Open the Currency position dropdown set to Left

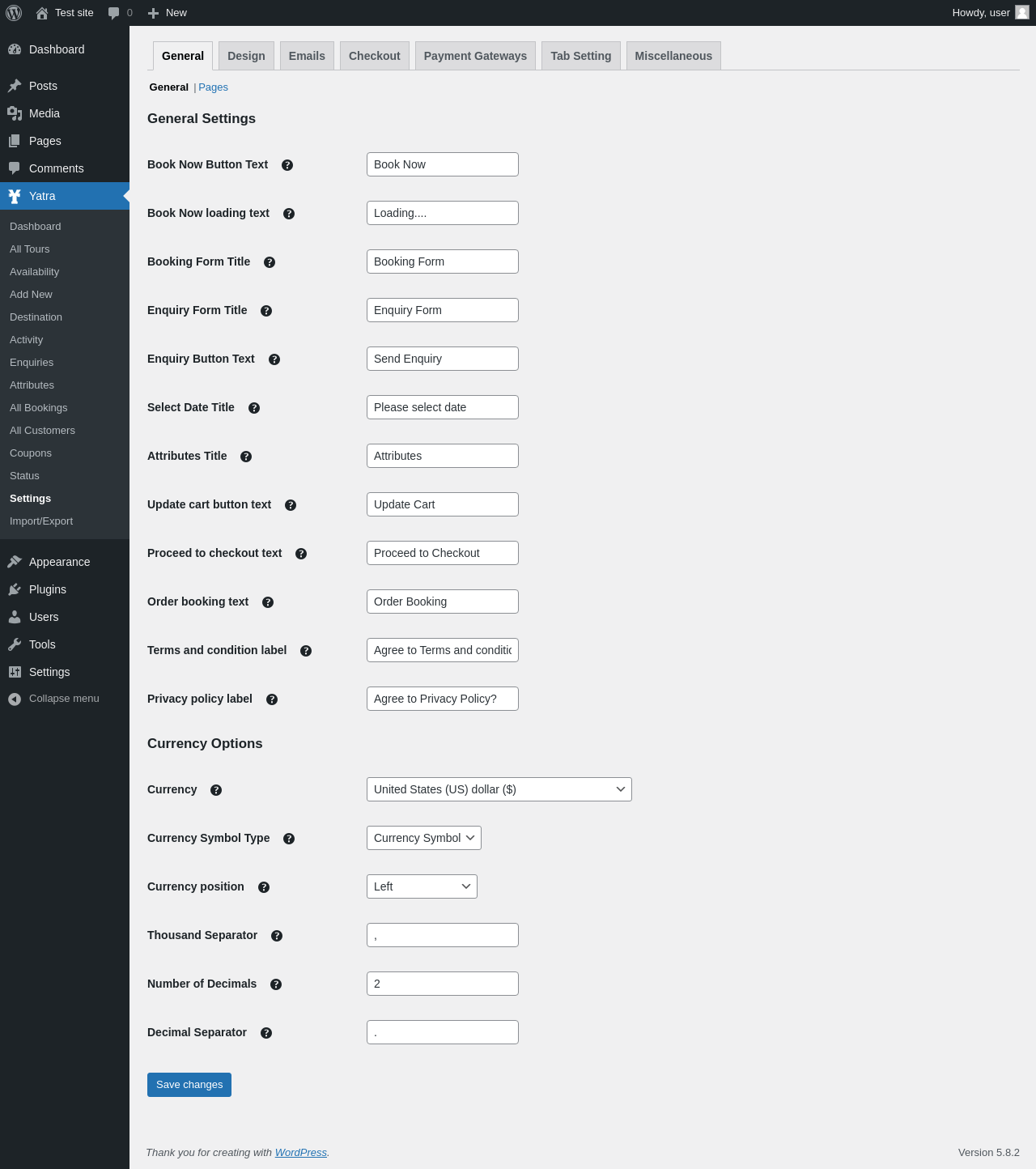click(422, 886)
